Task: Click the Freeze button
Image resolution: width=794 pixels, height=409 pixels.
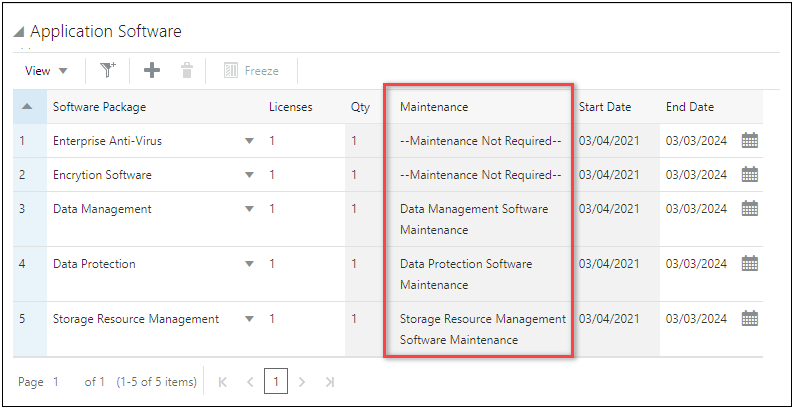Action: pos(251,71)
